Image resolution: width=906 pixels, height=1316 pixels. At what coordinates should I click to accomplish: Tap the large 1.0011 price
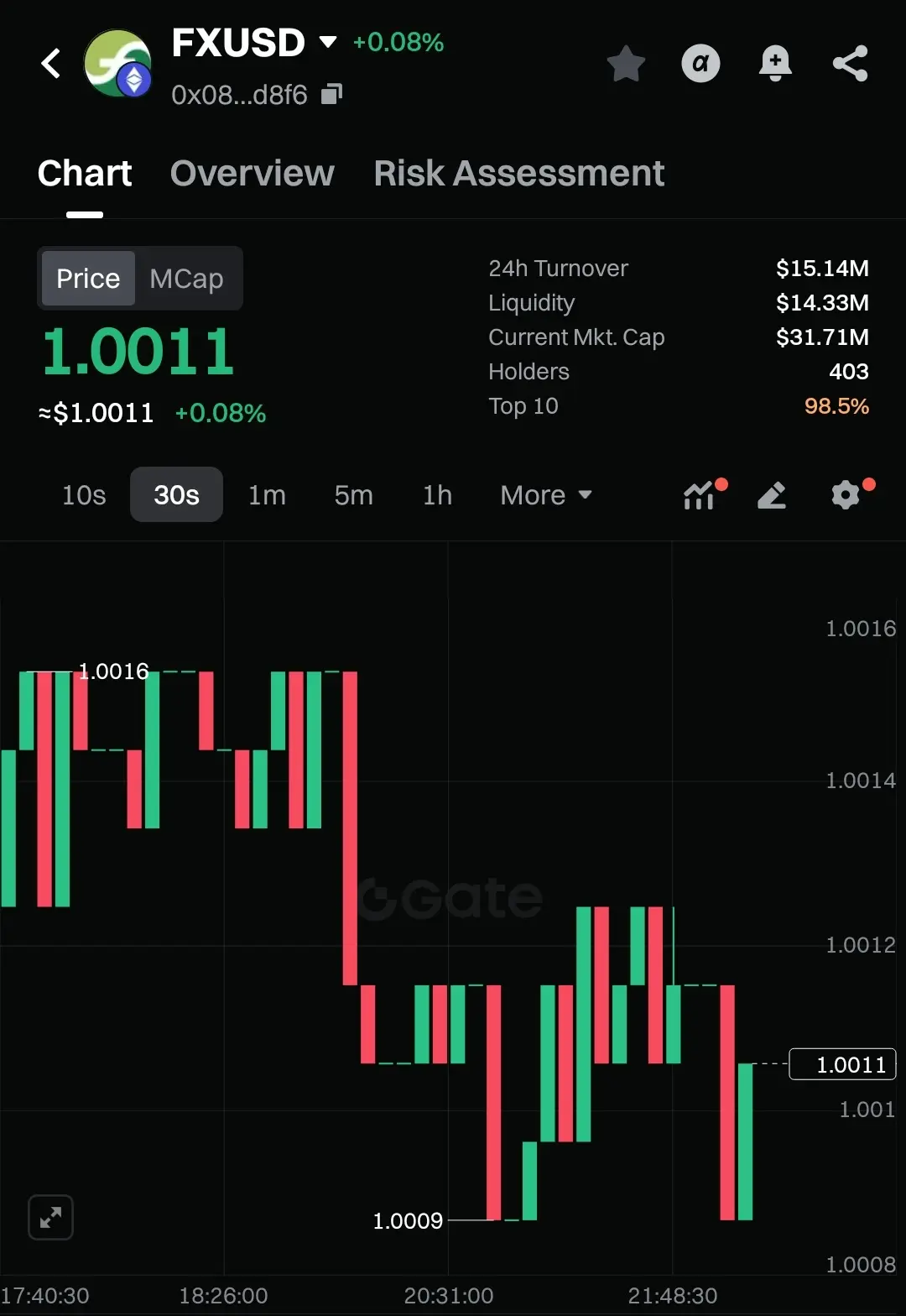click(138, 352)
